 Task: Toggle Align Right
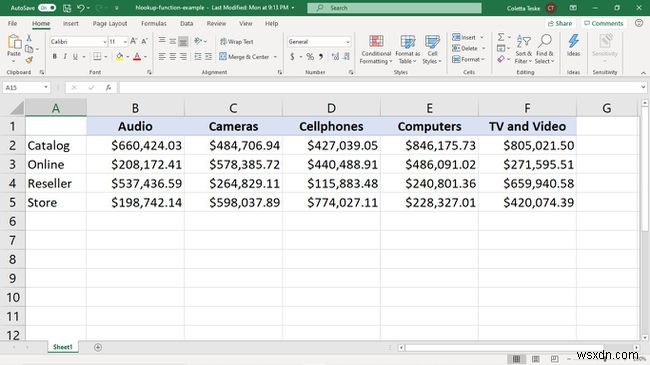click(183, 56)
